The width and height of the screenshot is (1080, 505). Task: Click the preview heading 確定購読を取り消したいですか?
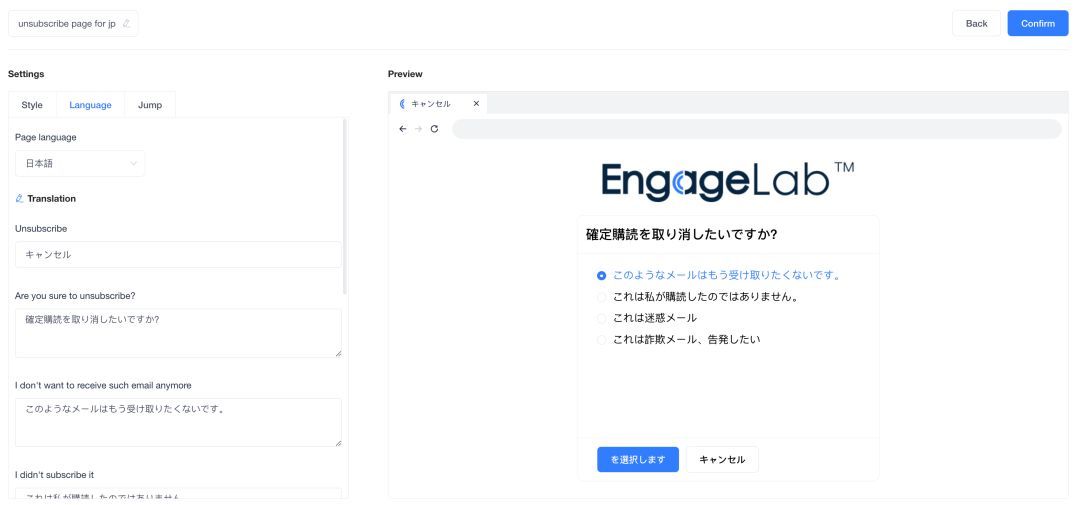point(681,234)
